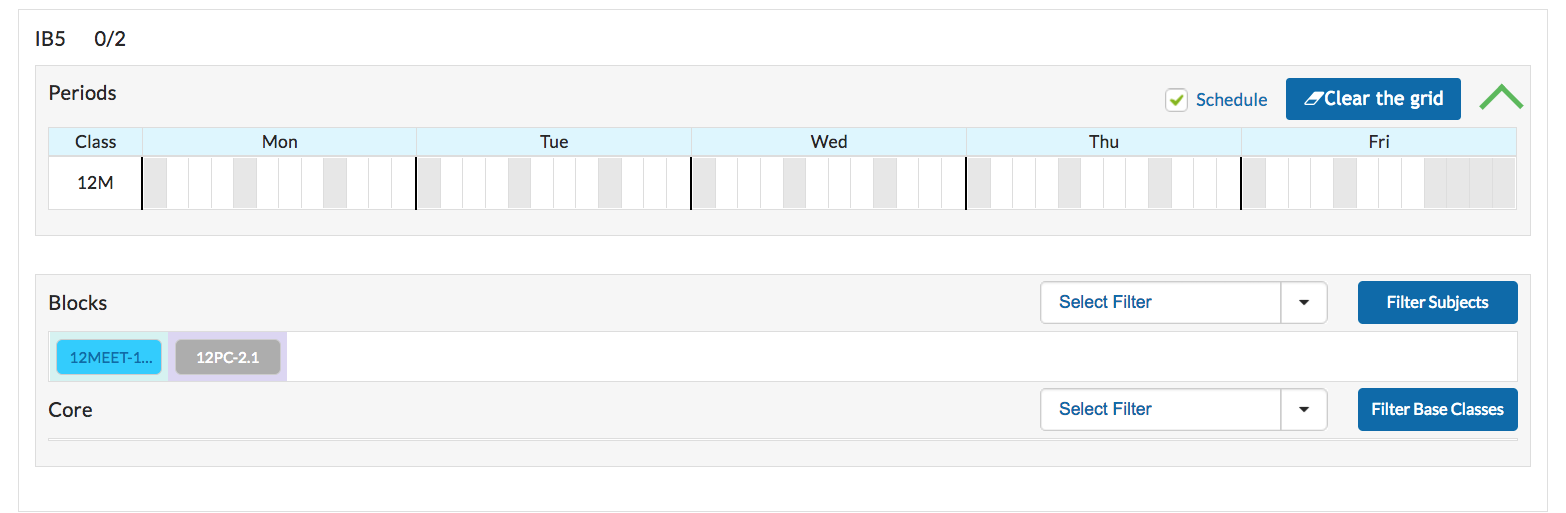Viewport: 1566px width, 513px height.
Task: Open the Blocks Select Filter dropdown arrow
Action: coord(1304,302)
